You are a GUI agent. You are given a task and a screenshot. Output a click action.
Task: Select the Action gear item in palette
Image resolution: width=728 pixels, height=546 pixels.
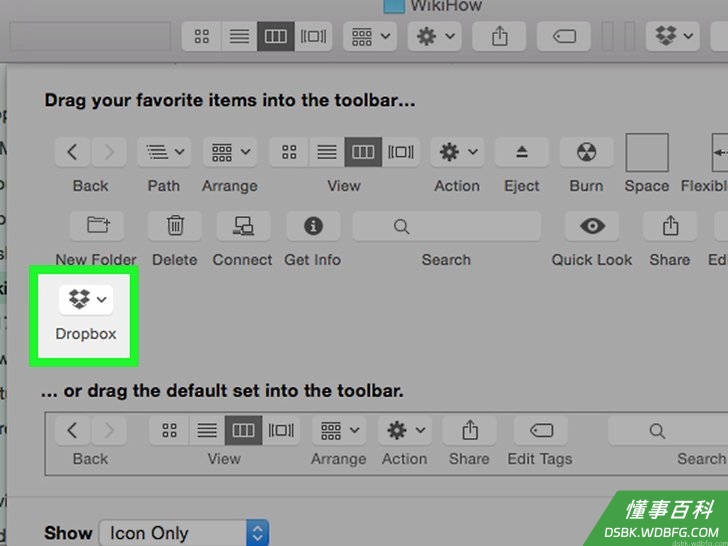pyautogui.click(x=457, y=152)
